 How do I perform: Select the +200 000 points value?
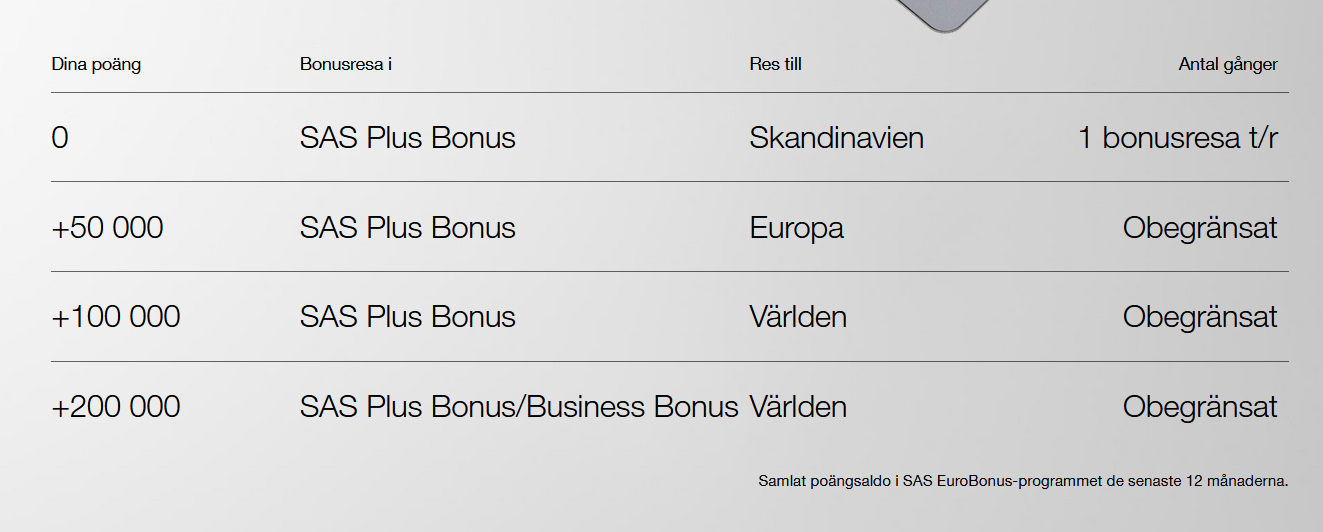[x=116, y=408]
